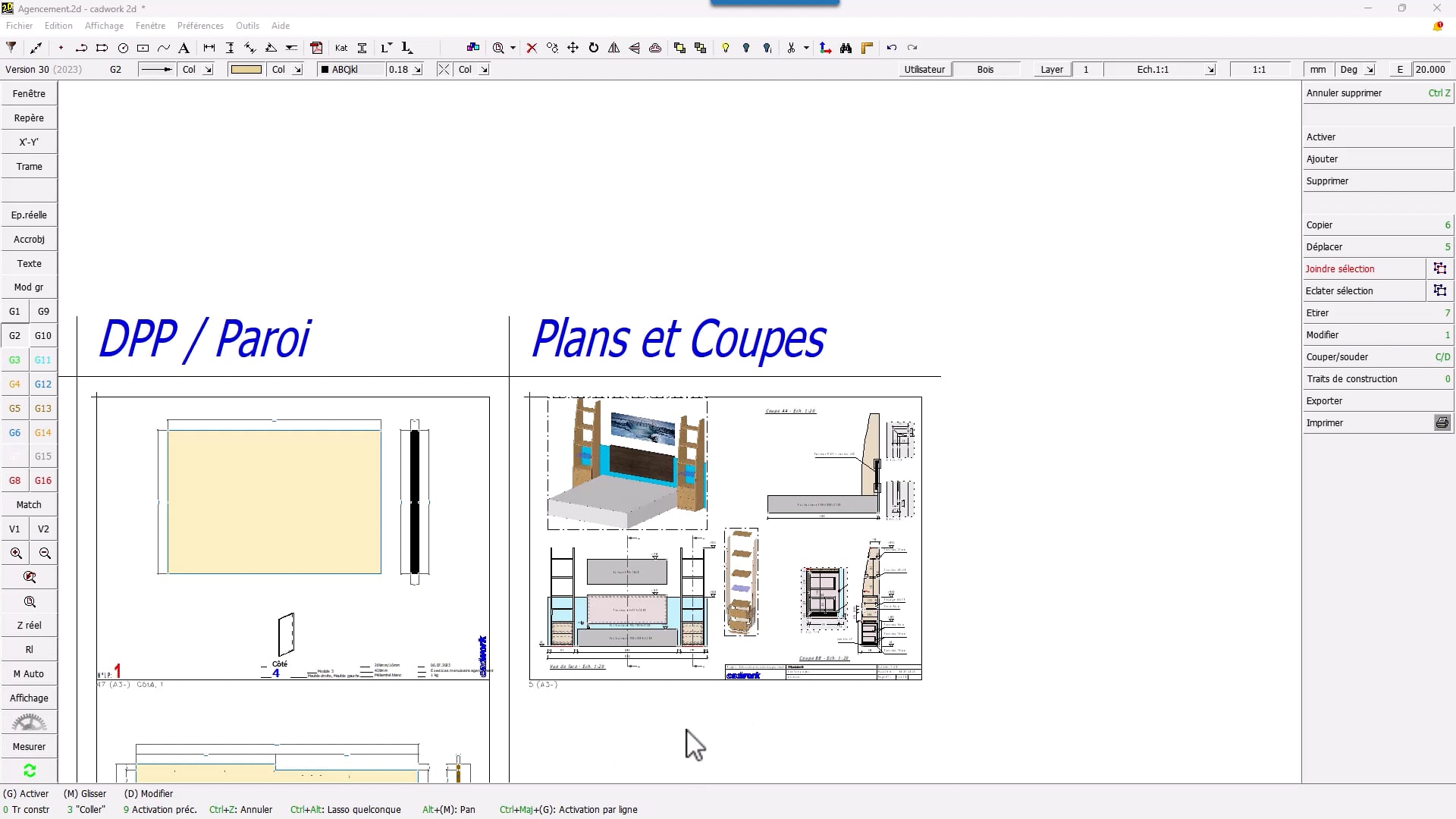Open the 0.18 text size dropdown

click(417, 69)
